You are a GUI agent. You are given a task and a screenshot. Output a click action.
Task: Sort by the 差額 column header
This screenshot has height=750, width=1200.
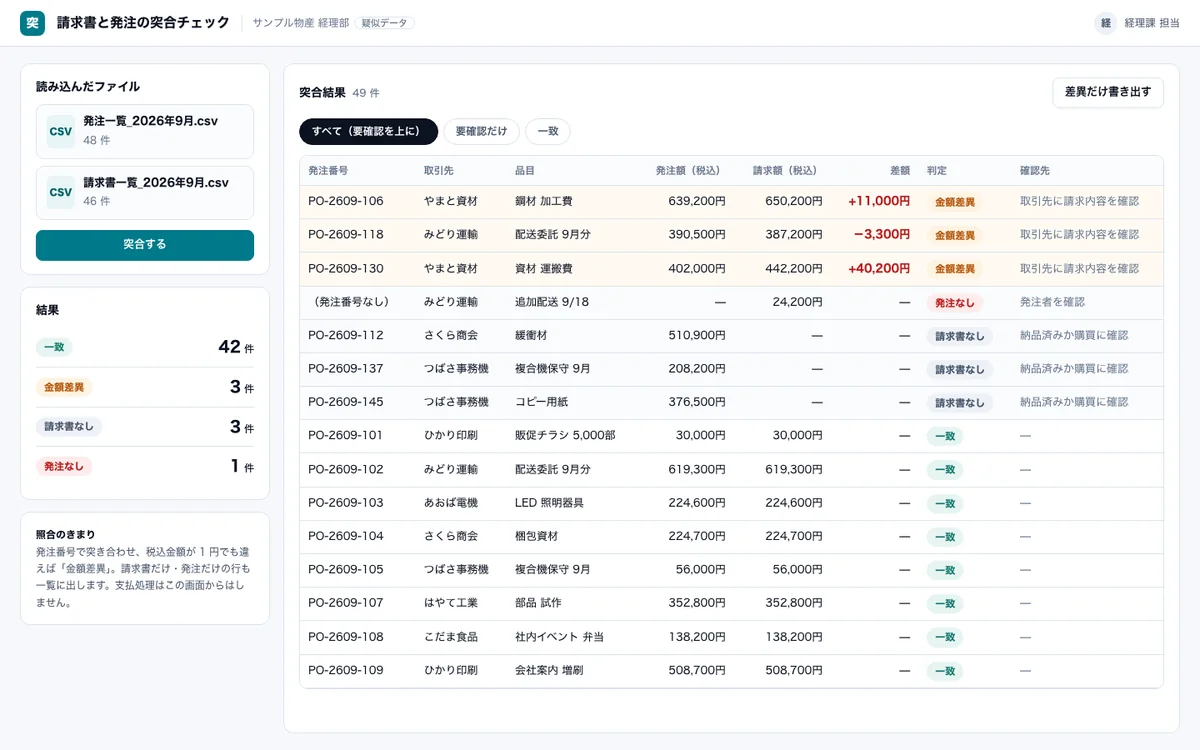900,171
